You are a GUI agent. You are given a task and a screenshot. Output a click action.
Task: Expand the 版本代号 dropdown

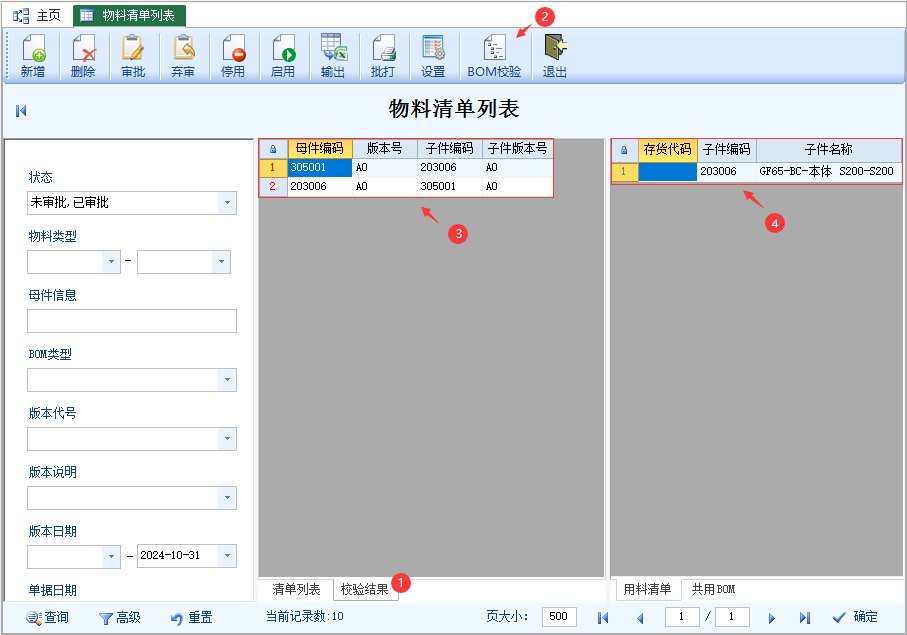pos(227,438)
